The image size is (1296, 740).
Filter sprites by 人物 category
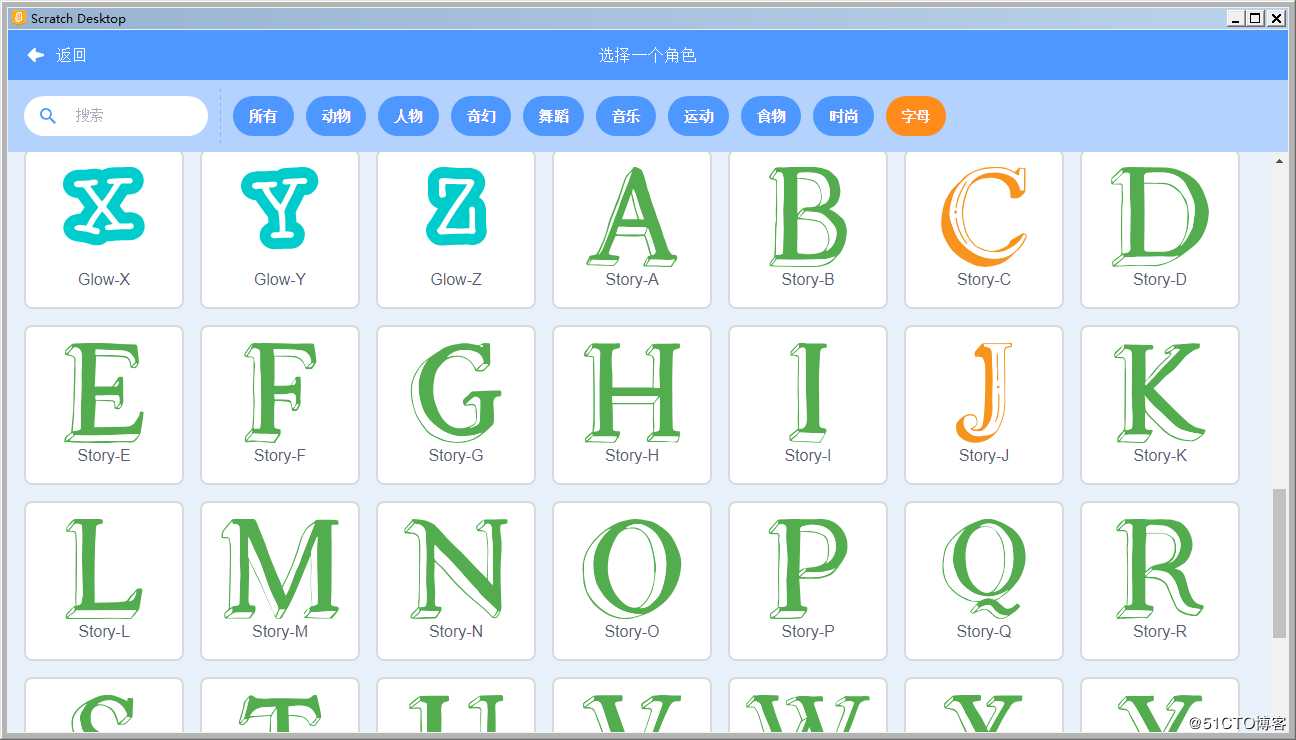click(x=408, y=116)
